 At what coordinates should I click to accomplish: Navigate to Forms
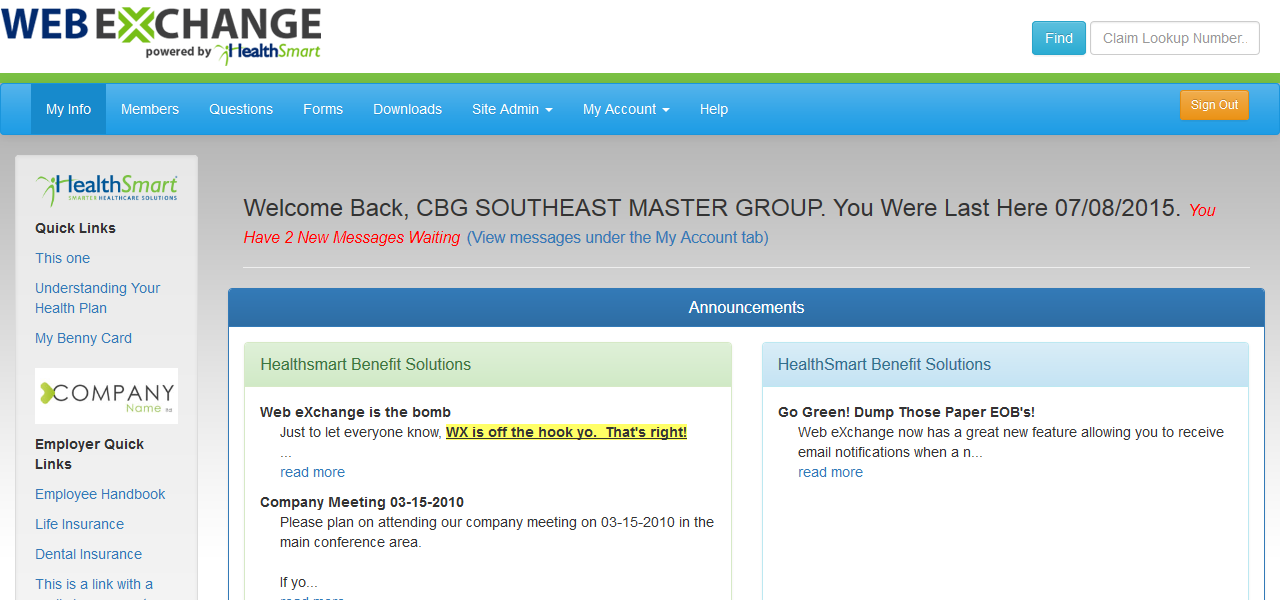[323, 109]
